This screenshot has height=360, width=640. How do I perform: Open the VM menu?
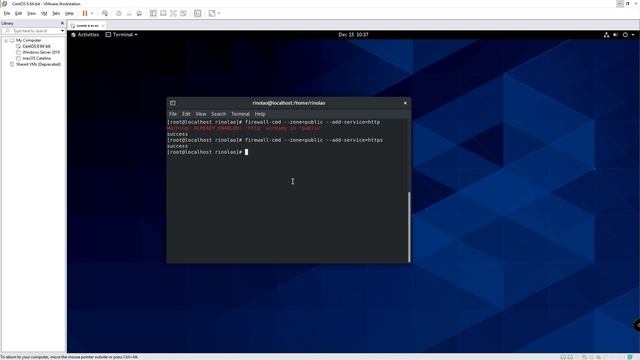pos(44,13)
